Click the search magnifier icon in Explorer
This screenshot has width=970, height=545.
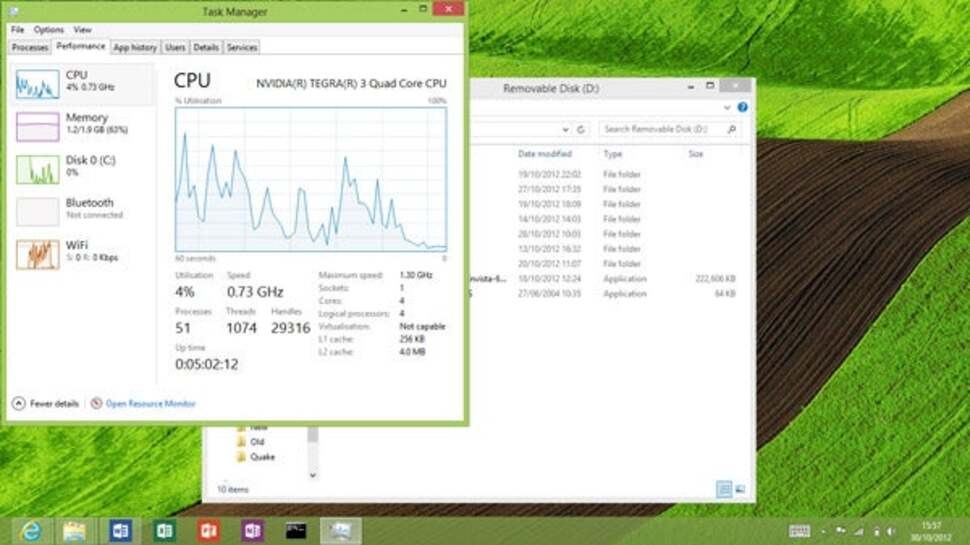pos(732,129)
